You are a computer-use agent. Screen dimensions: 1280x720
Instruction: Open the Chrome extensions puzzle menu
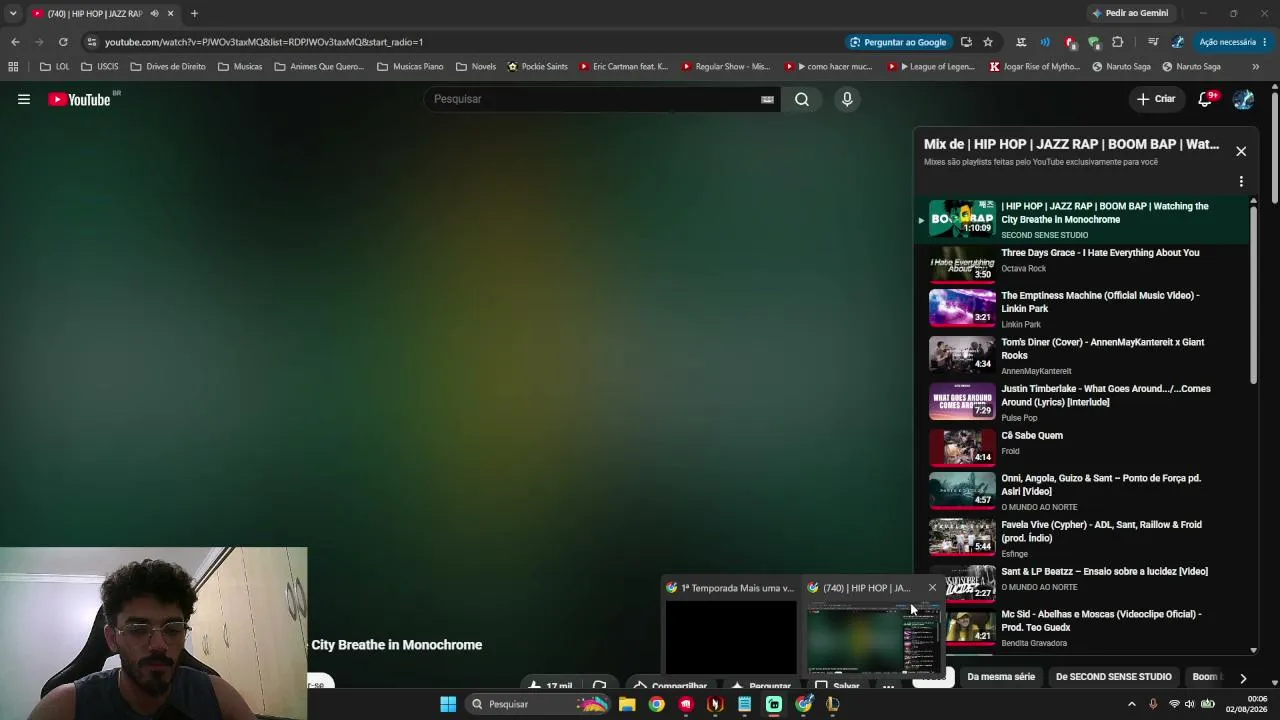pos(1117,42)
